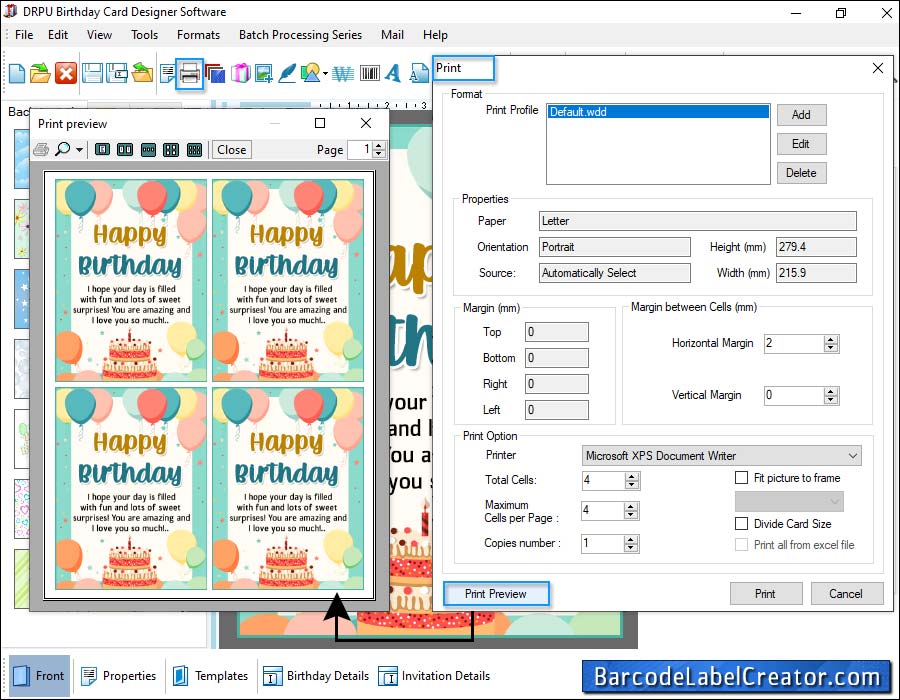The height and width of the screenshot is (700, 900).
Task: Select six-pages layout icon in Print preview
Action: click(195, 150)
